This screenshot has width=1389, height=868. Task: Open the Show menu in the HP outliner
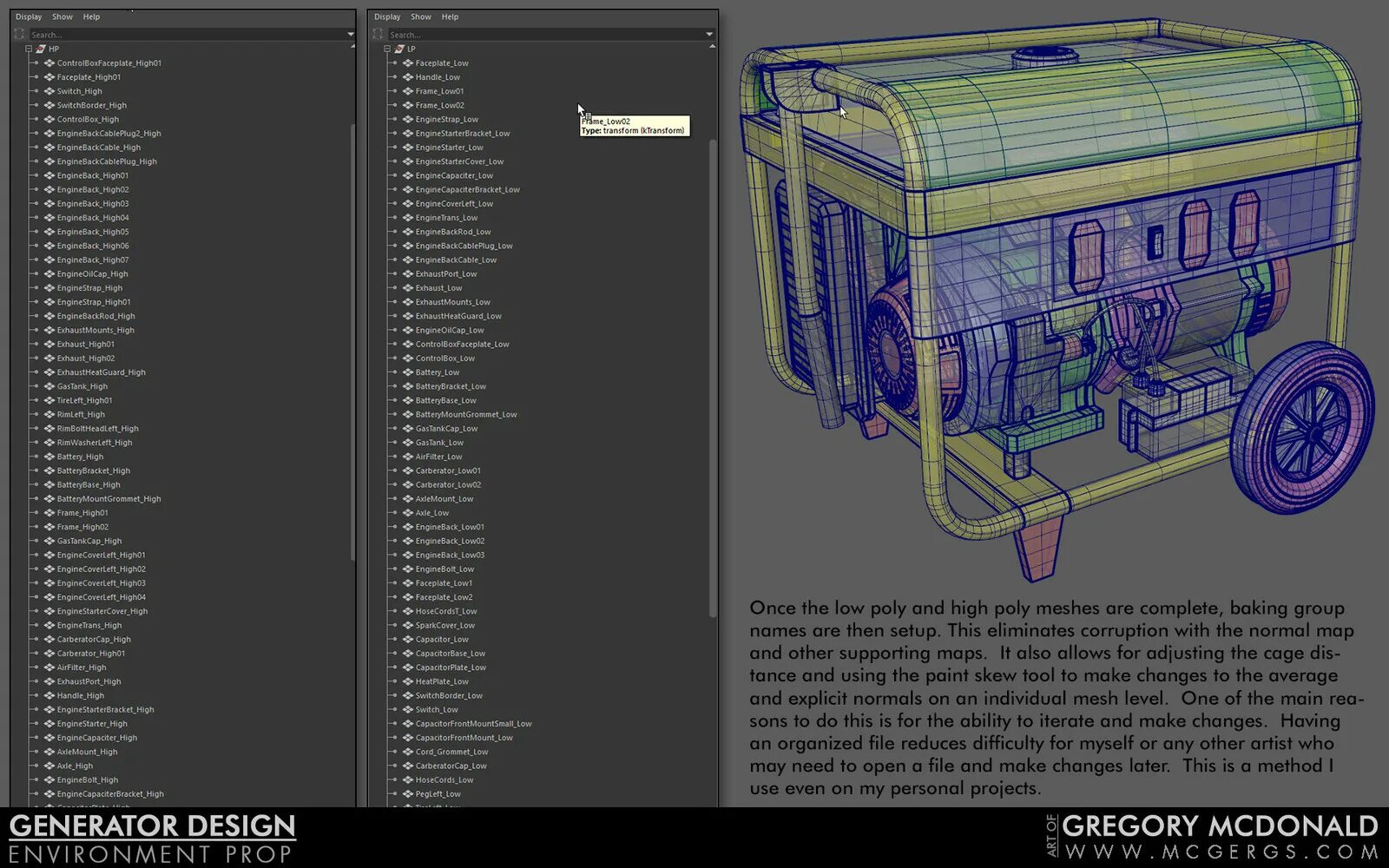[63, 16]
